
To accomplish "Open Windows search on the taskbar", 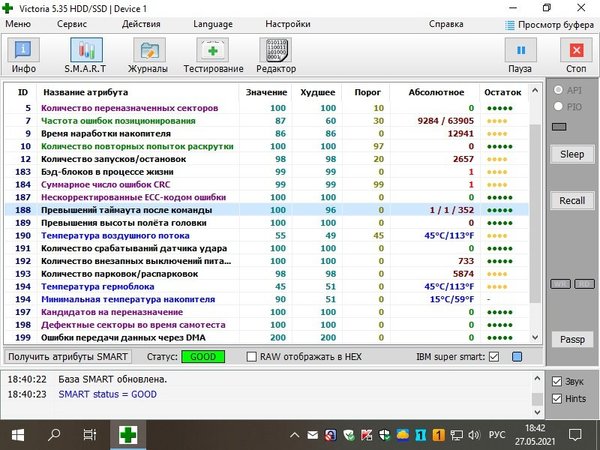I will (x=52, y=434).
